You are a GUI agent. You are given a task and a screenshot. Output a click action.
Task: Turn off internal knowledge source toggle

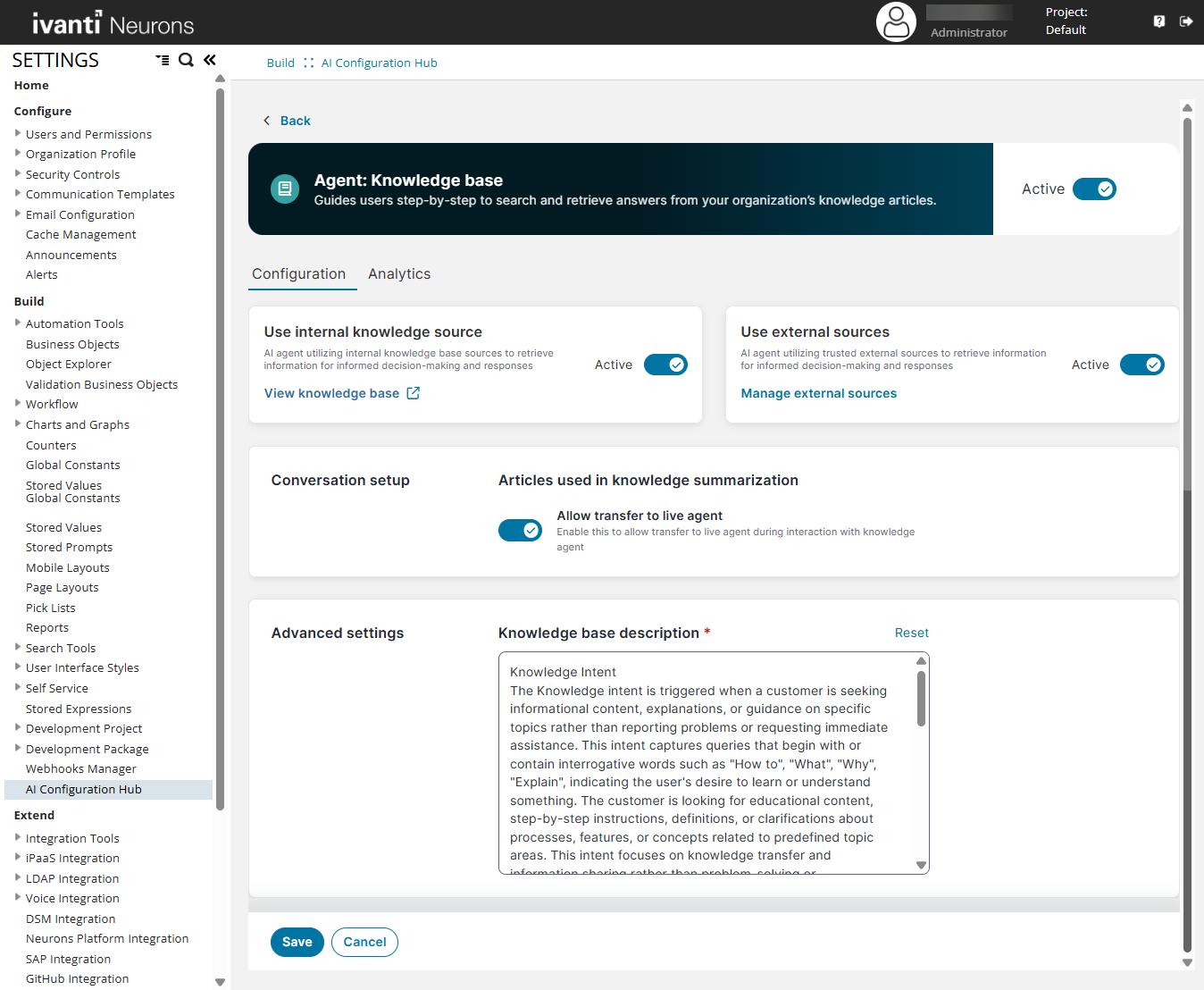pyautogui.click(x=665, y=365)
